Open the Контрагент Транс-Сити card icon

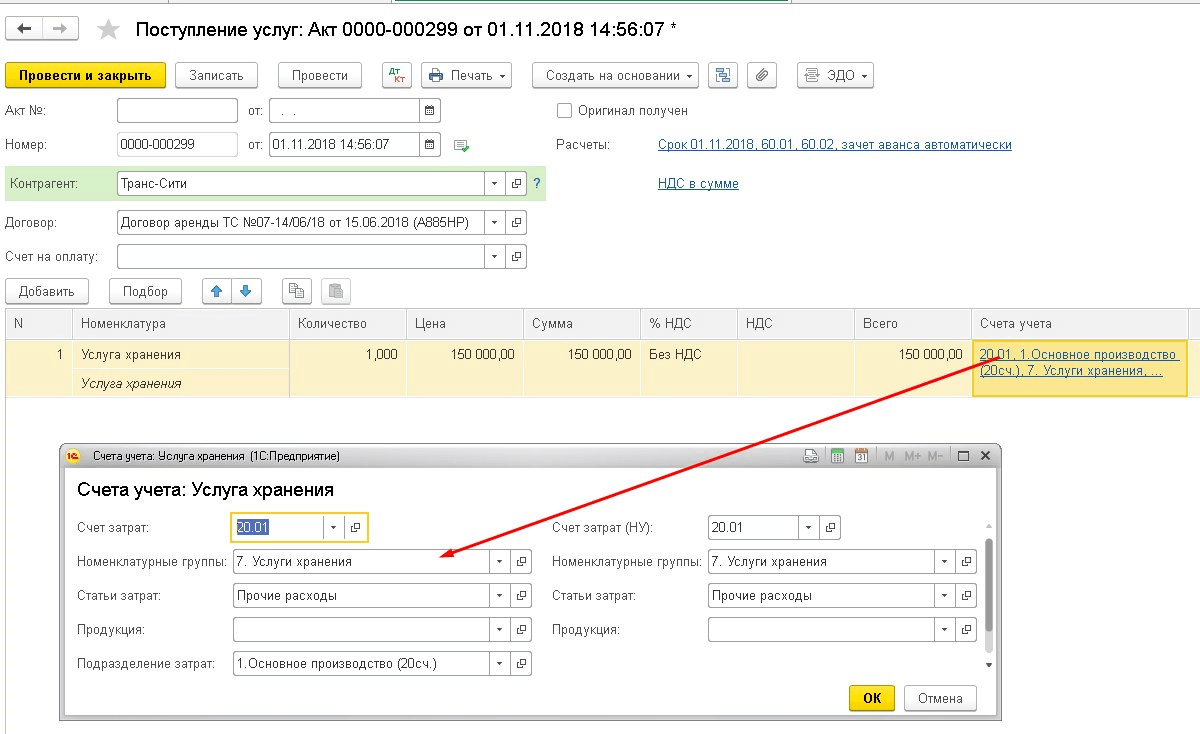tap(517, 185)
